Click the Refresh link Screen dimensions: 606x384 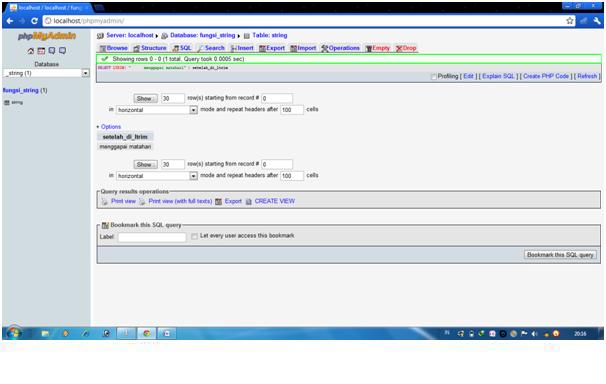[x=587, y=76]
